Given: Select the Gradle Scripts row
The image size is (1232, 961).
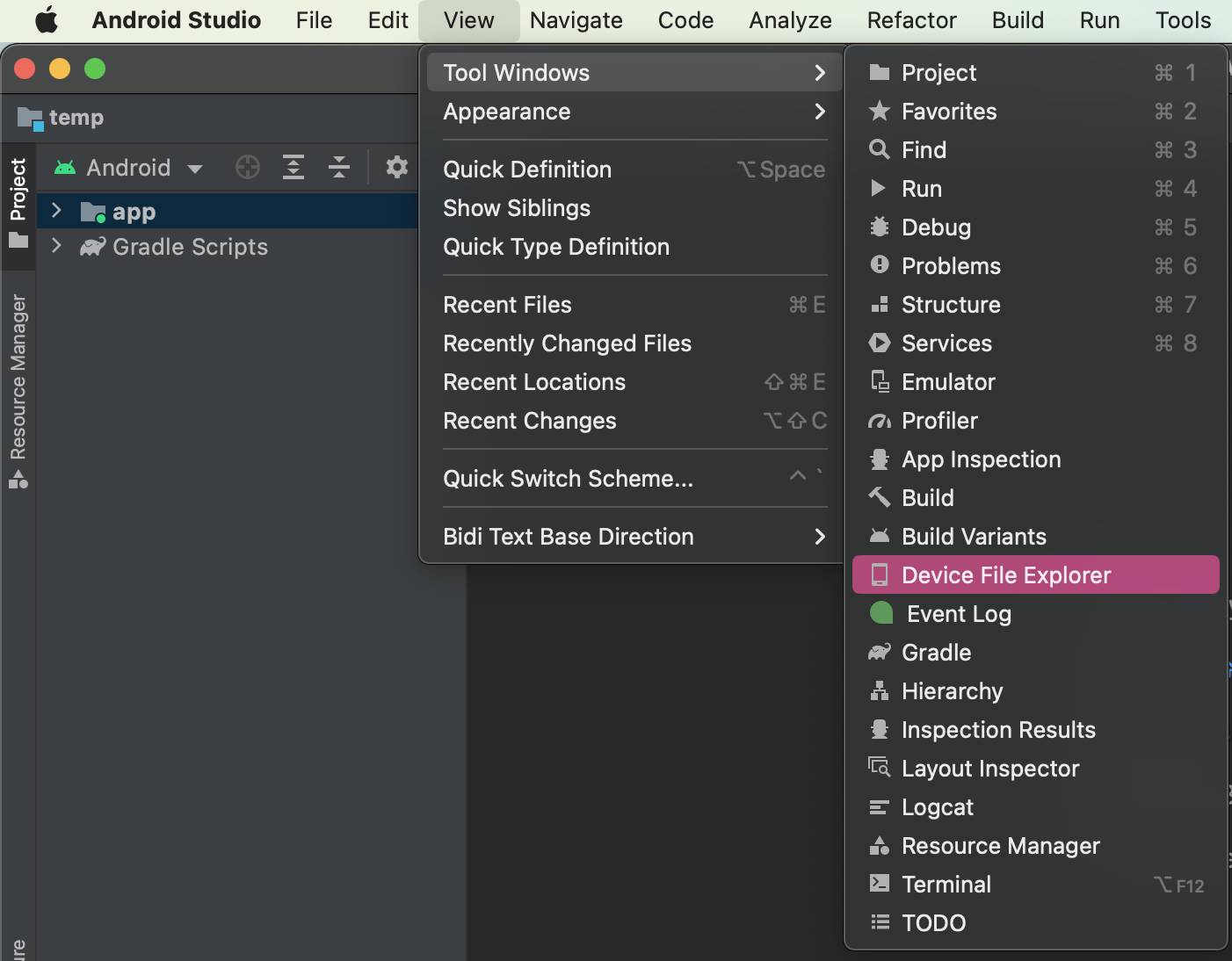Looking at the screenshot, I should pyautogui.click(x=228, y=246).
